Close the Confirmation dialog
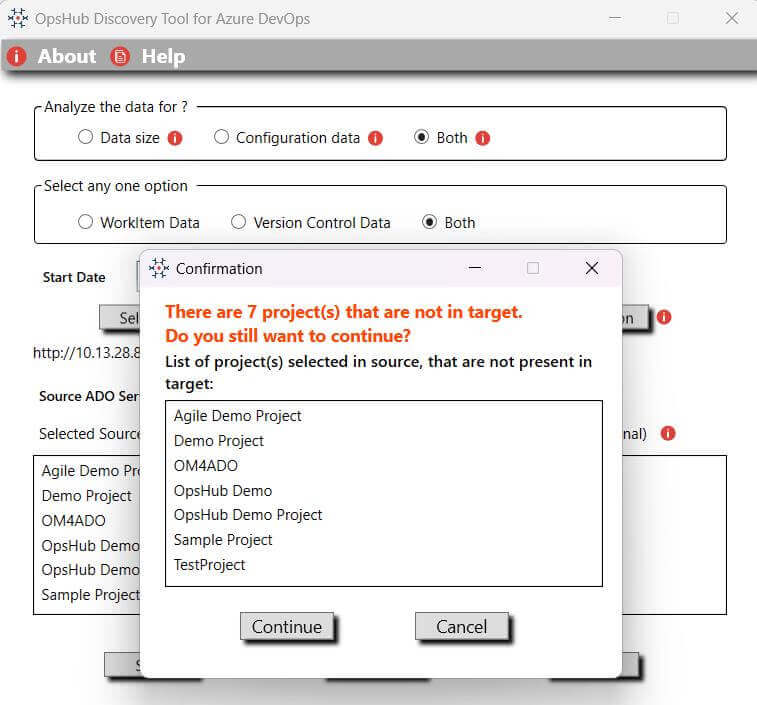 592,268
